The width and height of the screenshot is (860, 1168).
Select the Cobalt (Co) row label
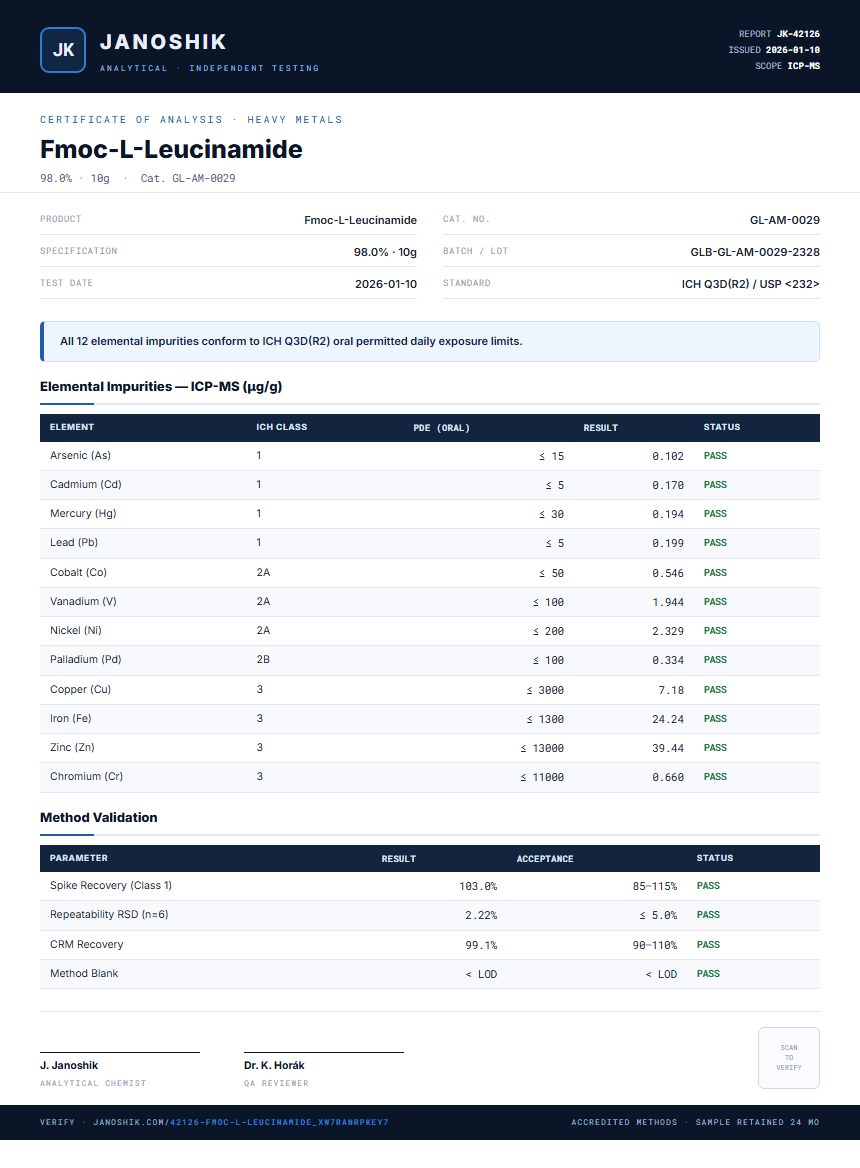[78, 572]
